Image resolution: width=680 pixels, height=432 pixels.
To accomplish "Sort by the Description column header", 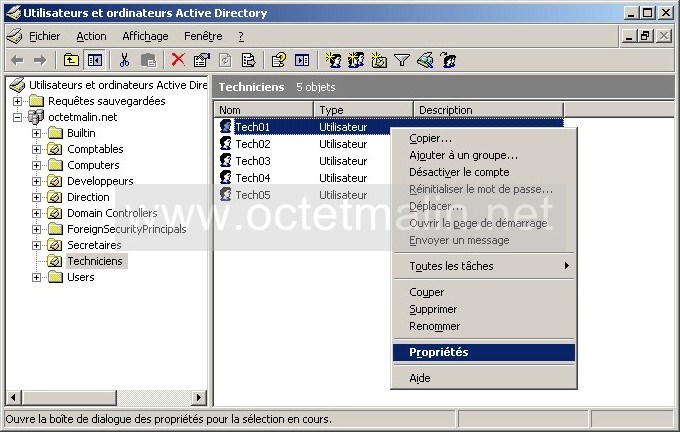I will (x=489, y=110).
